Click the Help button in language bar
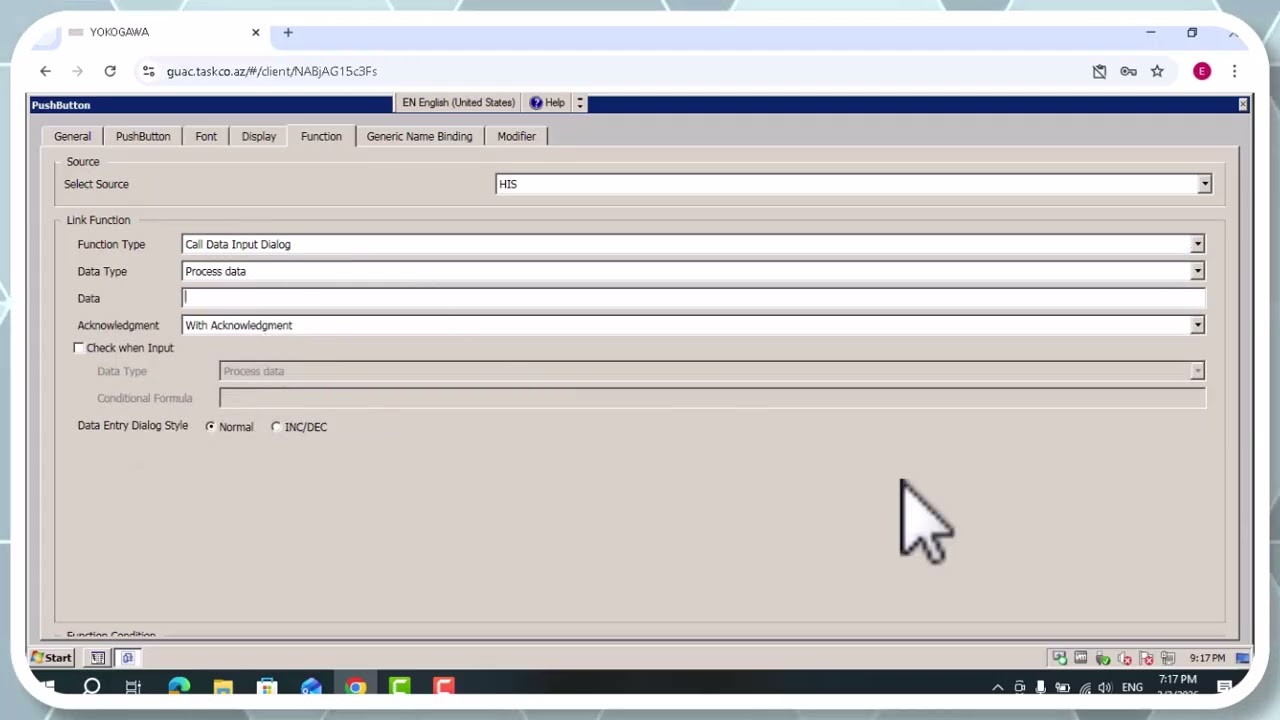The height and width of the screenshot is (720, 1280). (x=547, y=103)
